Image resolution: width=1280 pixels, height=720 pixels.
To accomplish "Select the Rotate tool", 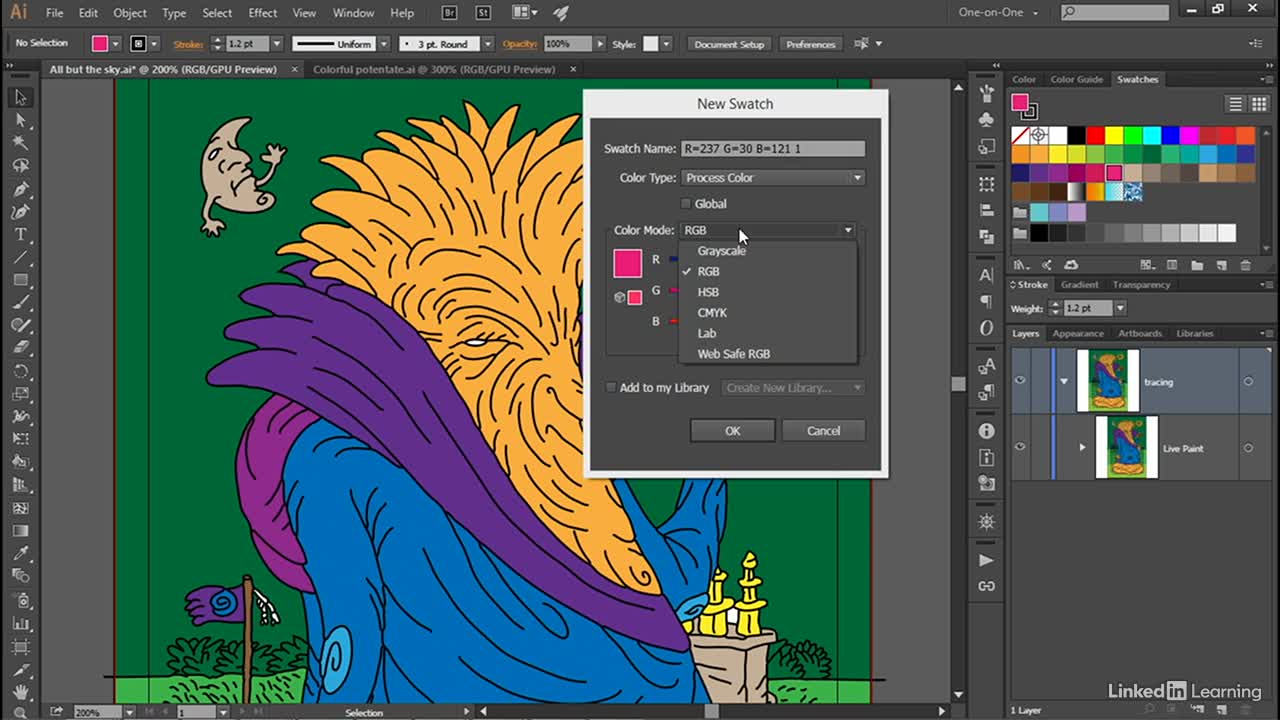I will tap(20, 371).
